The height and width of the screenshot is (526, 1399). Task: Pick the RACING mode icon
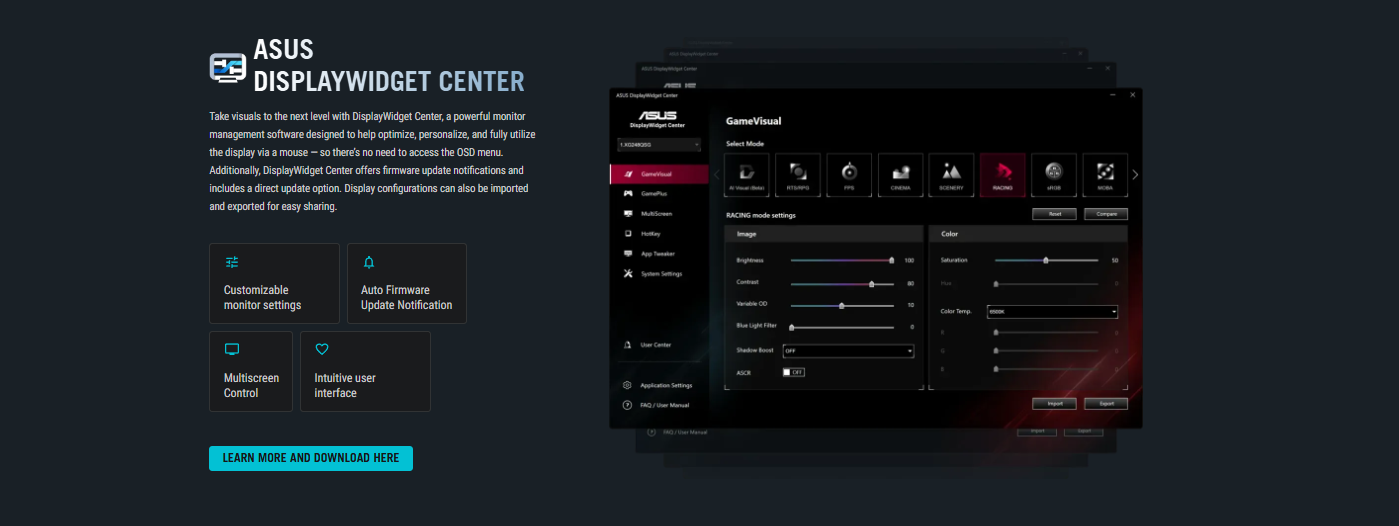[x=1002, y=175]
